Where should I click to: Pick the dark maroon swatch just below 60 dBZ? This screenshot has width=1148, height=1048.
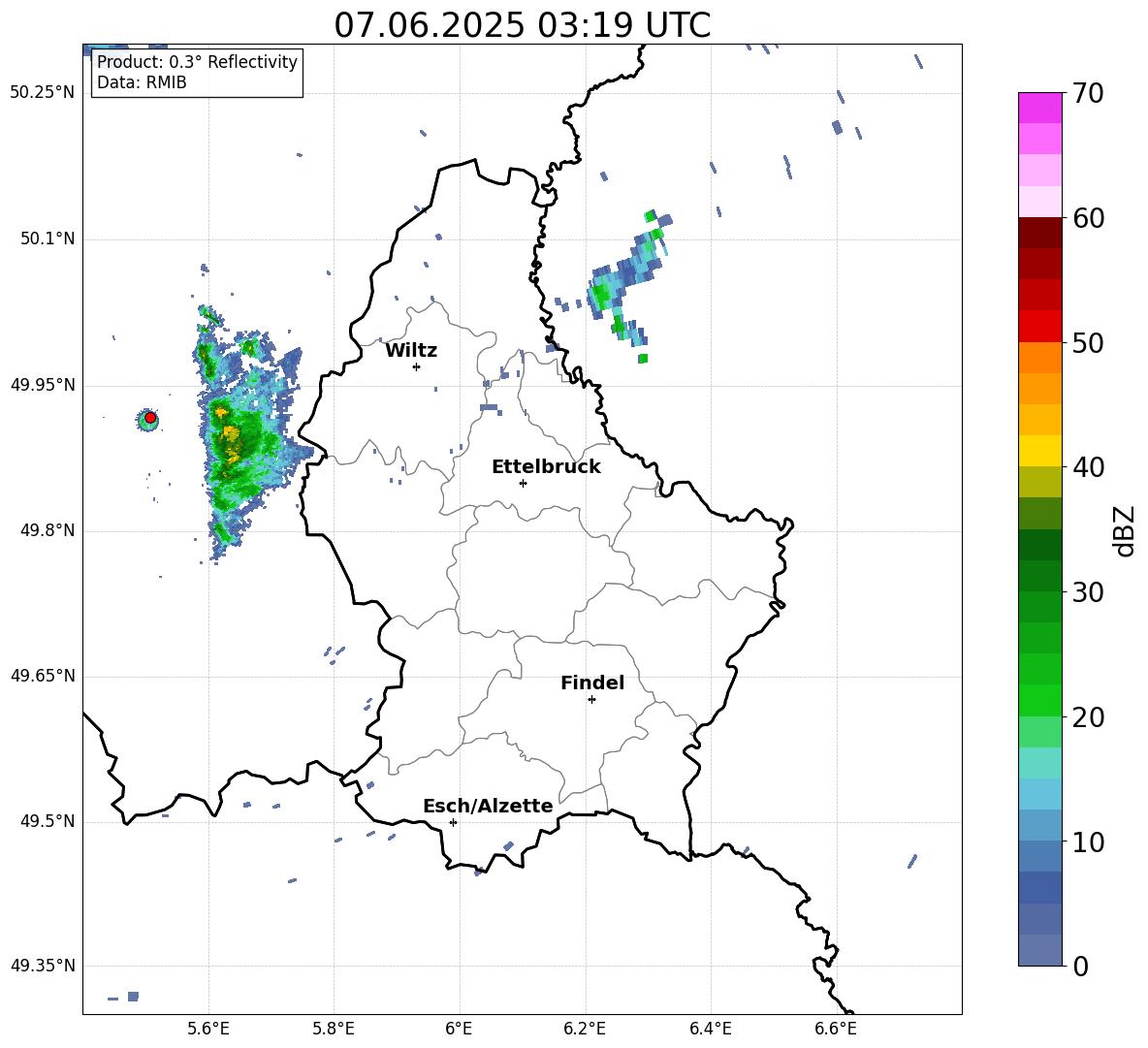click(1039, 233)
